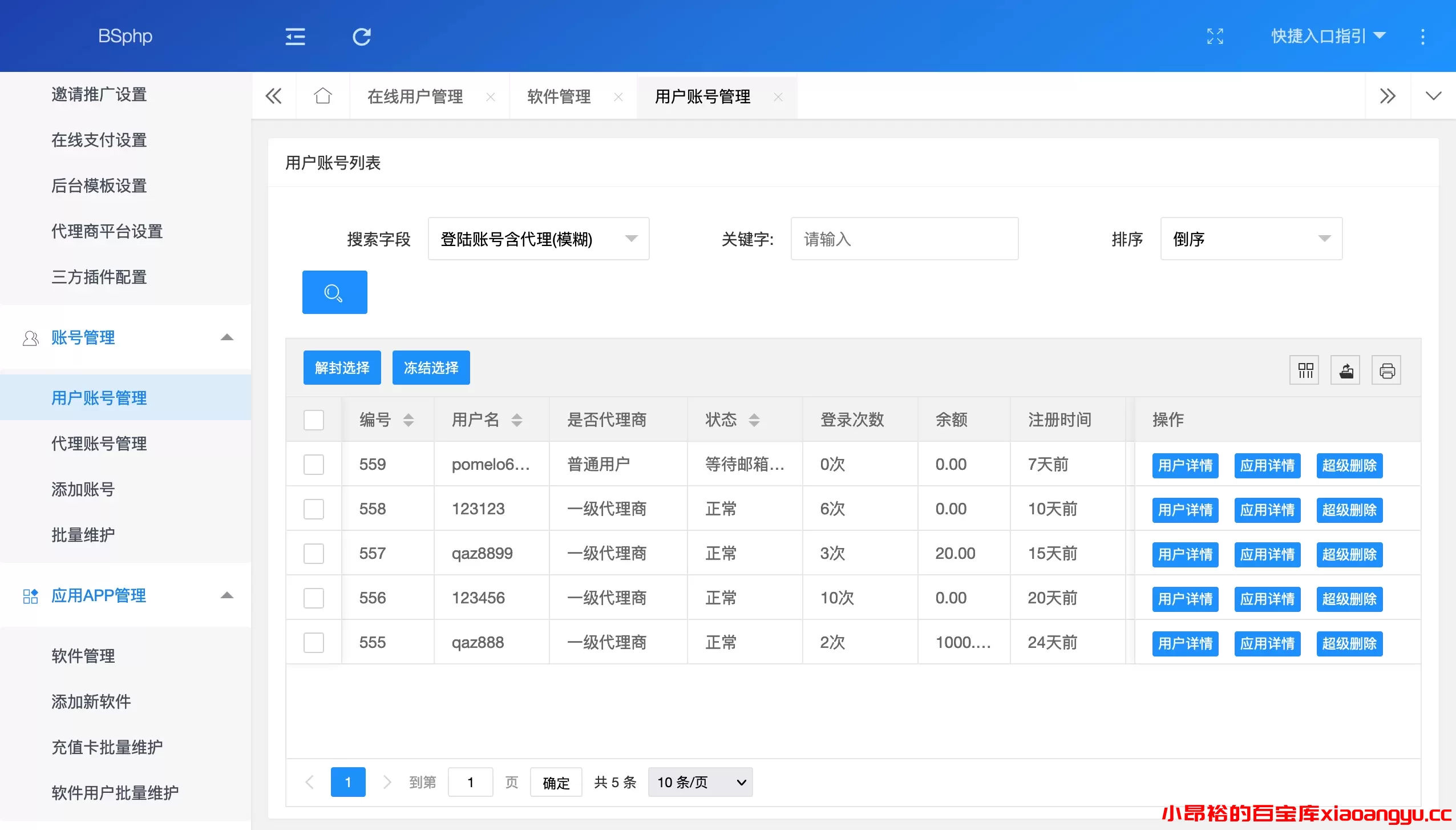Switch to the 软件管理 tab
Viewport: 1456px width, 830px height.
click(x=558, y=96)
